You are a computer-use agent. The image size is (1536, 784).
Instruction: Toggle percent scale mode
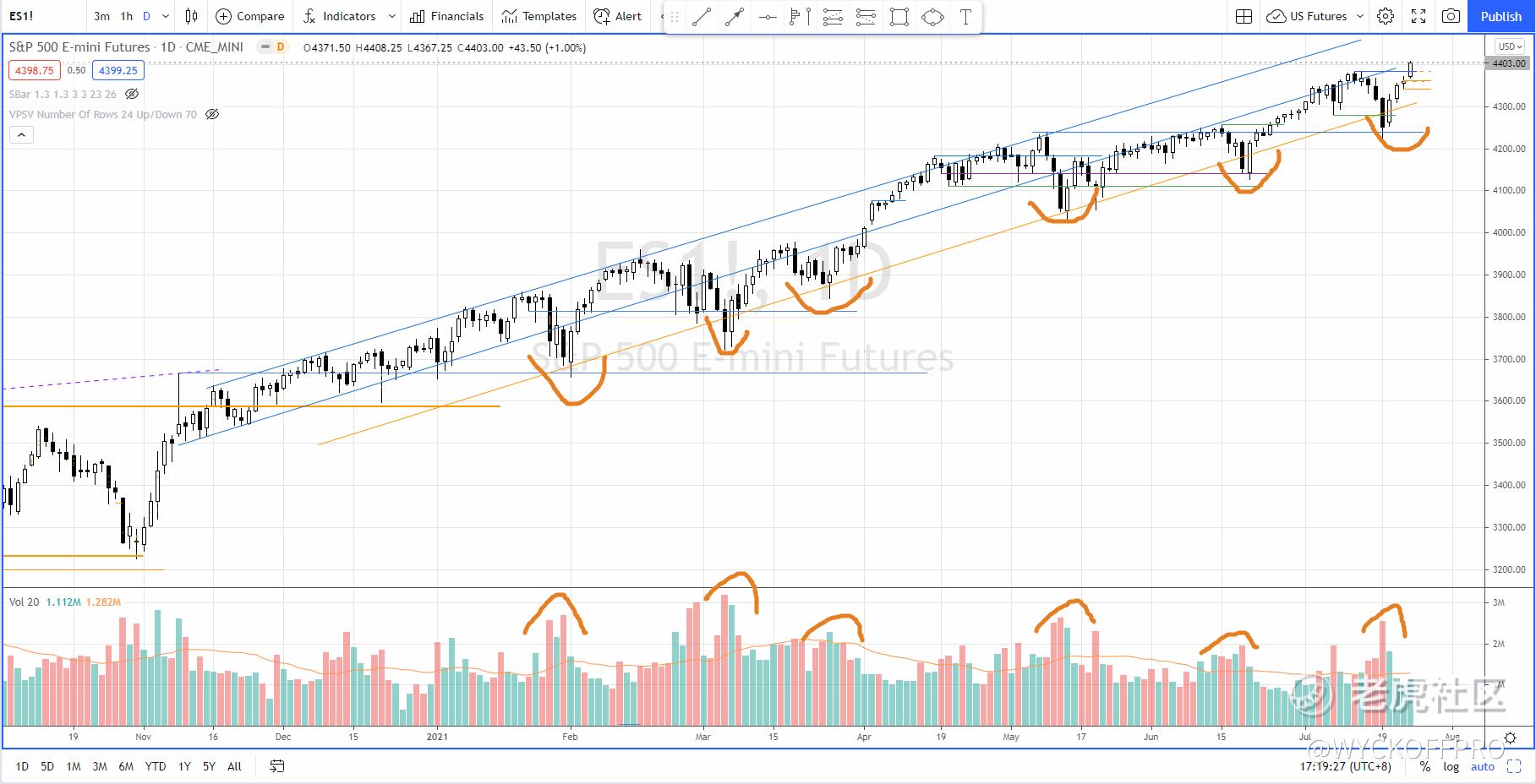[x=1425, y=766]
